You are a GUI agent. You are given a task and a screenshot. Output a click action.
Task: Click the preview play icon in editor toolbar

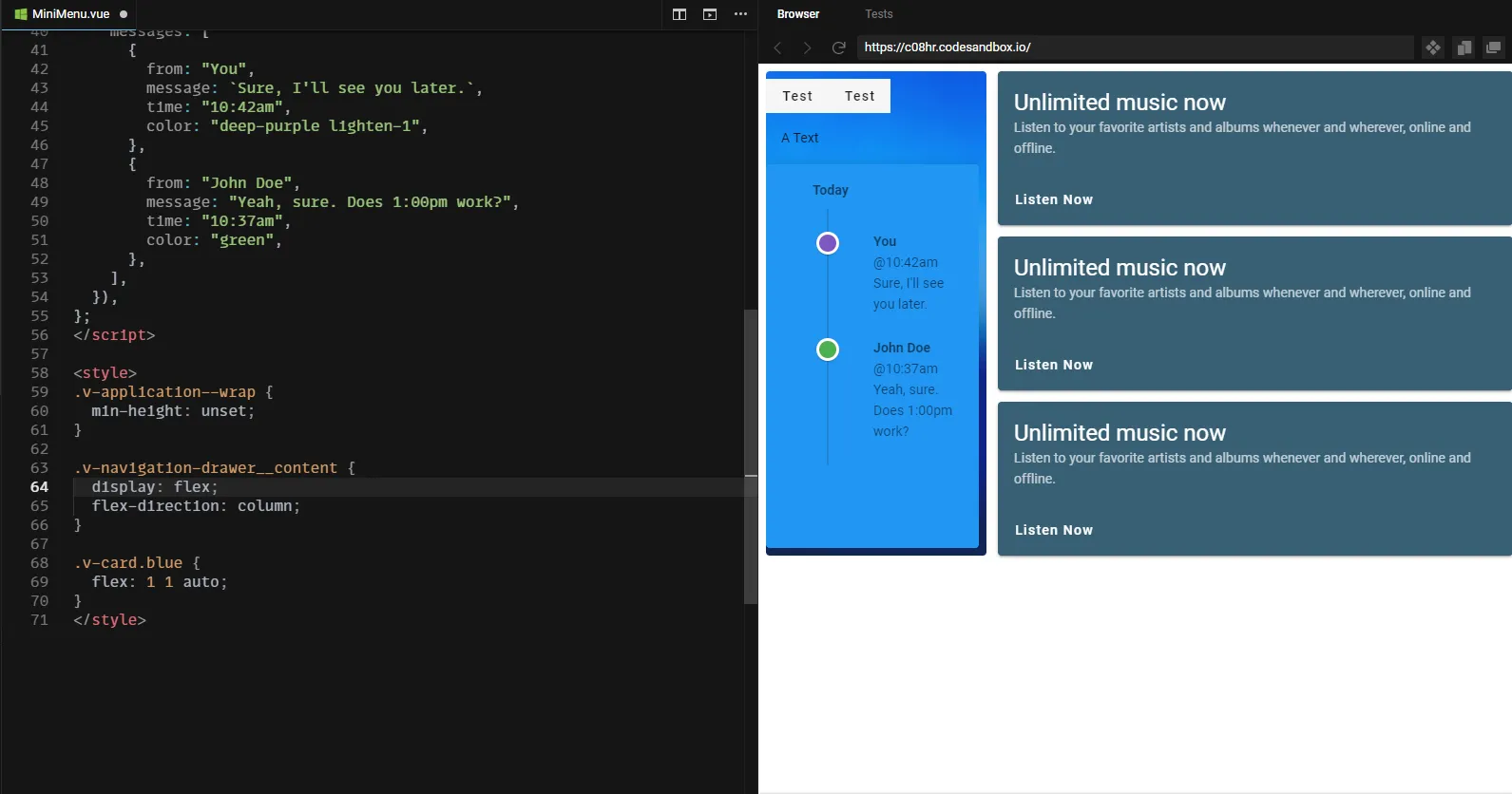coord(710,14)
